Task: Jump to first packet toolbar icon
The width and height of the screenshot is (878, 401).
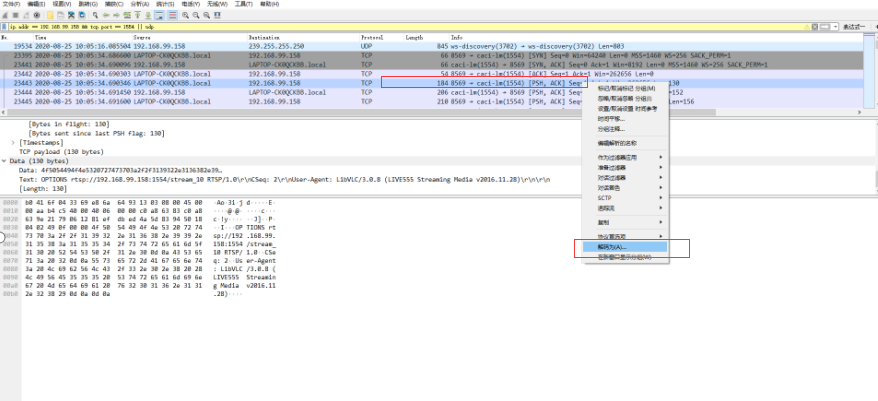Action: [138, 15]
